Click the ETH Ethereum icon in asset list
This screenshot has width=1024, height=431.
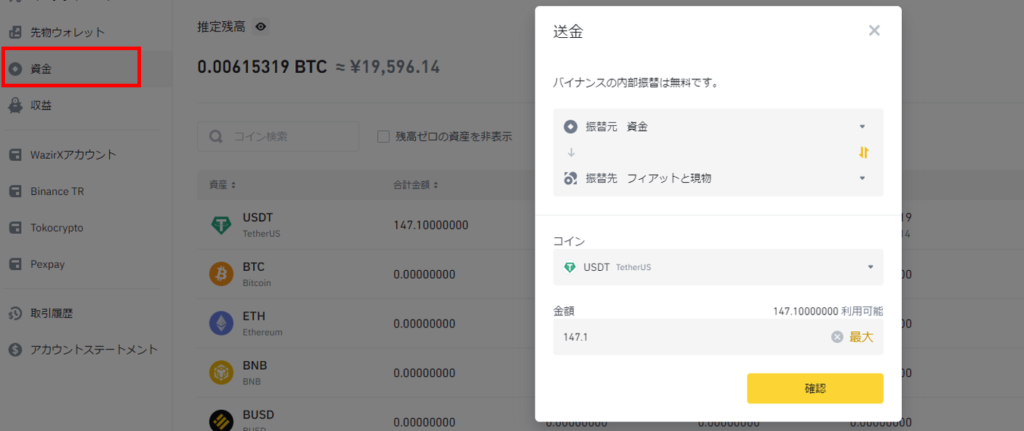tap(221, 323)
